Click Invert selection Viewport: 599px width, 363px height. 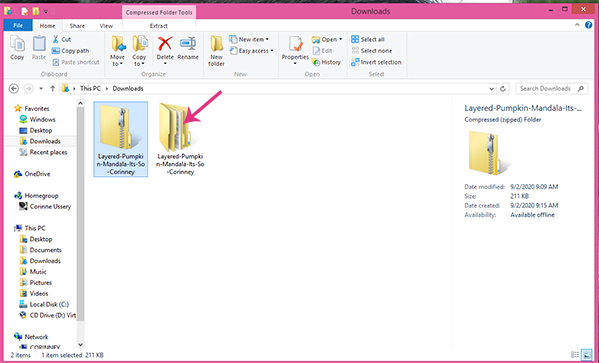[x=376, y=62]
